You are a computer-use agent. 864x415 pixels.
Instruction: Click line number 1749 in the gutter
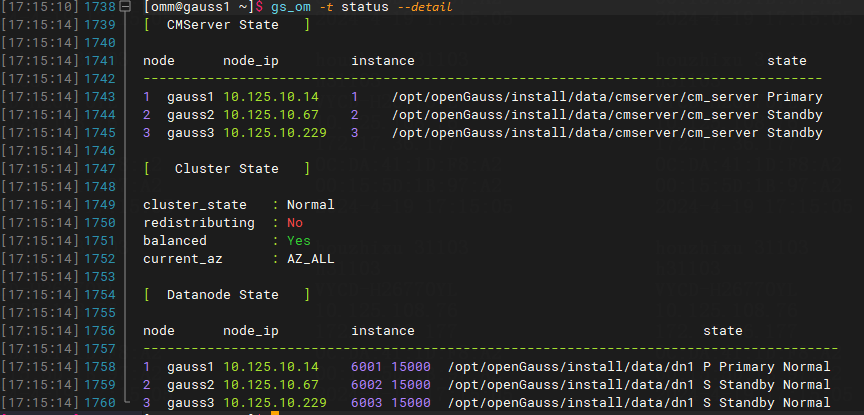pos(100,205)
